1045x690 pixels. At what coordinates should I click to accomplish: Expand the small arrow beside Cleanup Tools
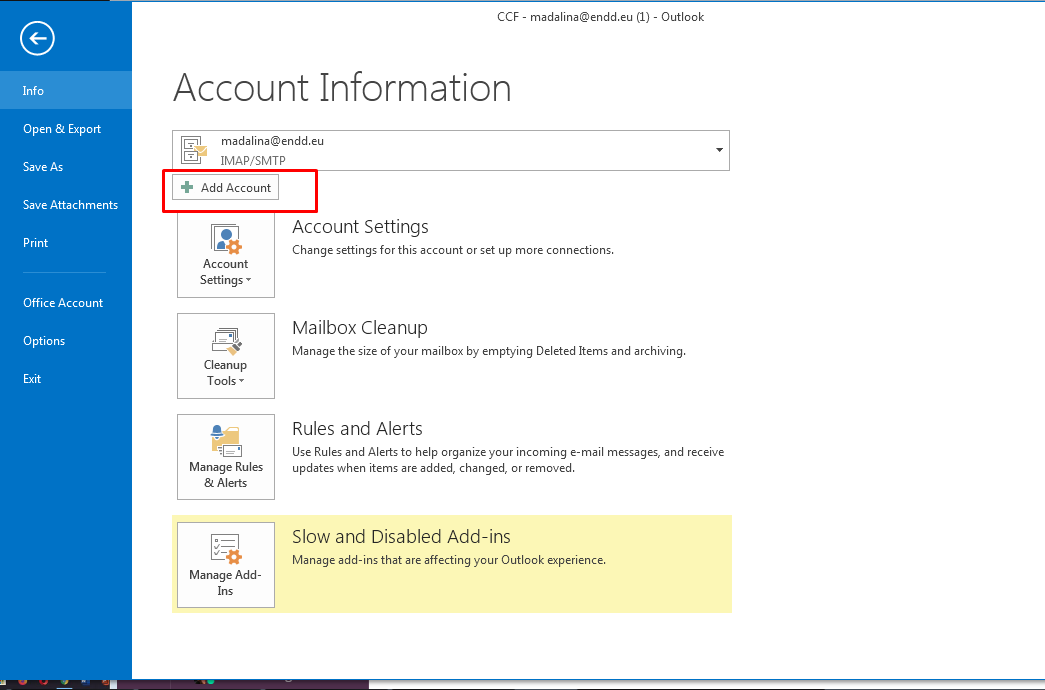[242, 382]
